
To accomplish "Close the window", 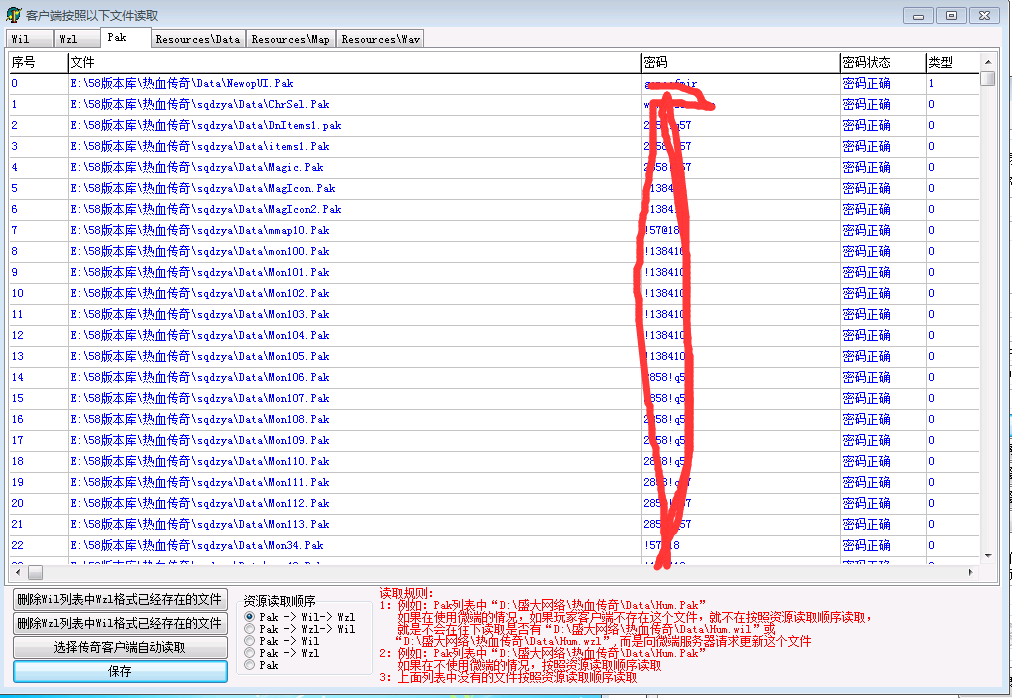I will (985, 15).
